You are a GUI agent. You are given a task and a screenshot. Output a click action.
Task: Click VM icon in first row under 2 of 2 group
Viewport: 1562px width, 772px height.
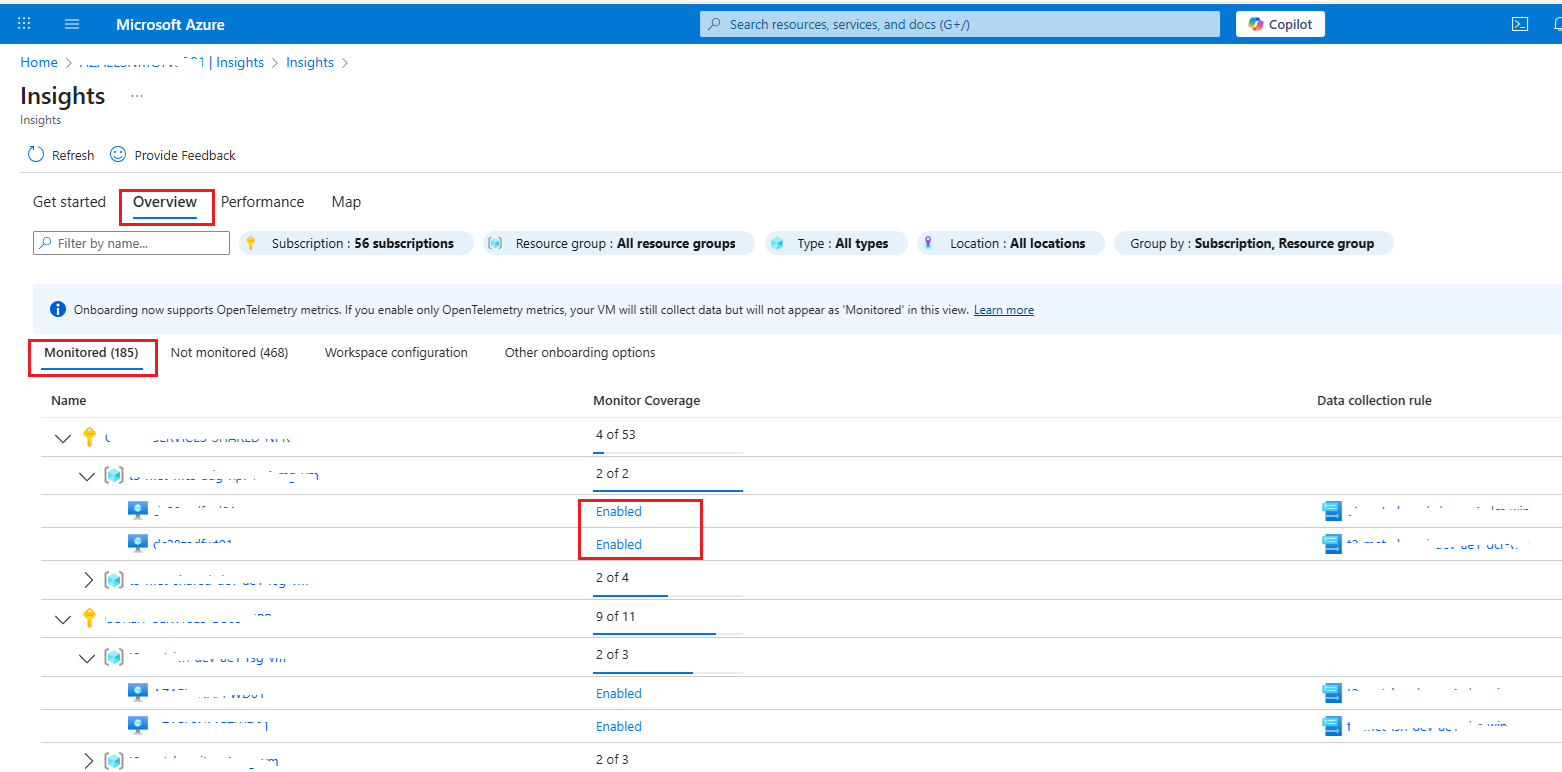[138, 510]
